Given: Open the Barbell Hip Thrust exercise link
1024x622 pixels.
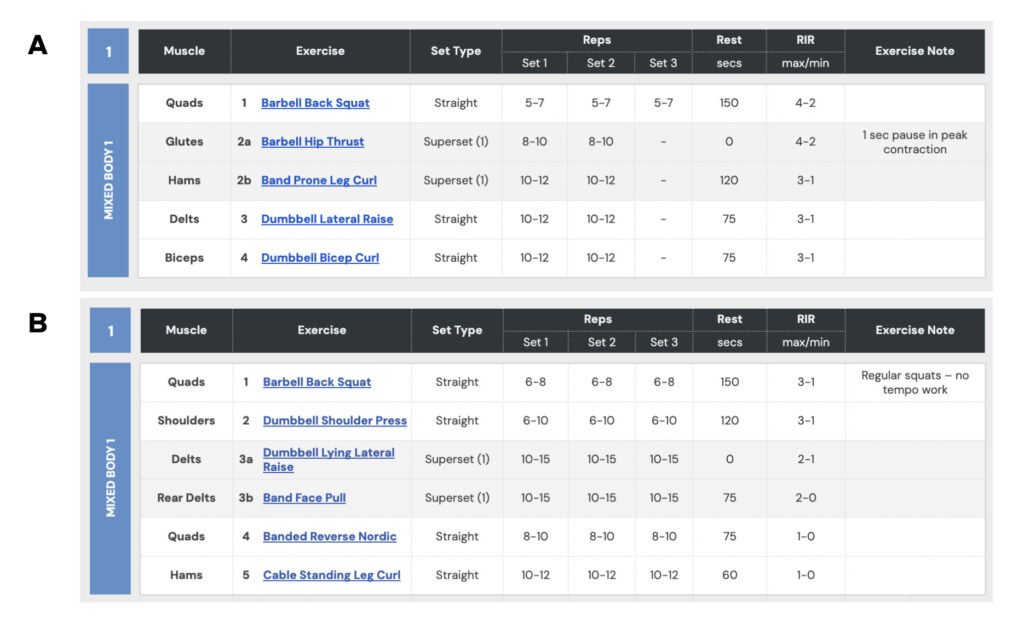Looking at the screenshot, I should tap(312, 142).
